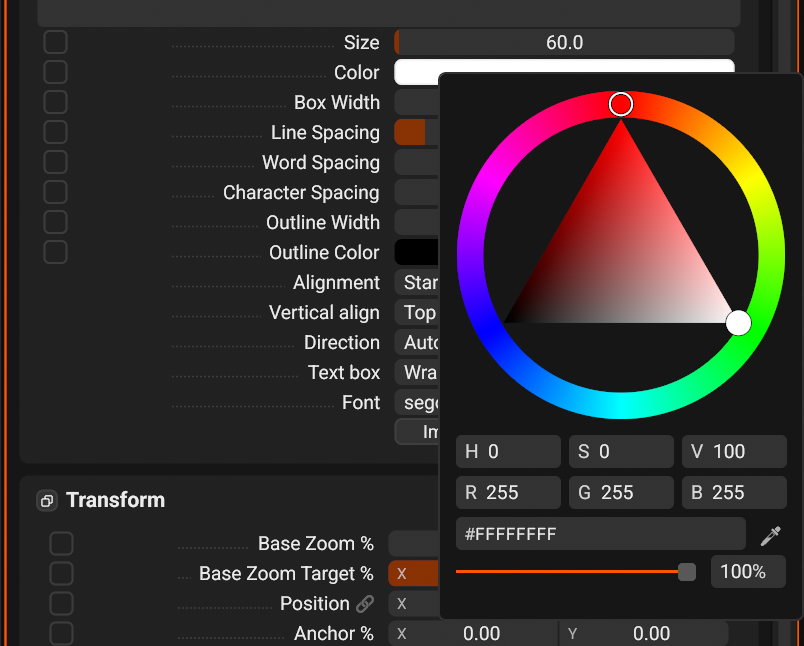Check the Word Spacing keyframe box

pos(55,162)
